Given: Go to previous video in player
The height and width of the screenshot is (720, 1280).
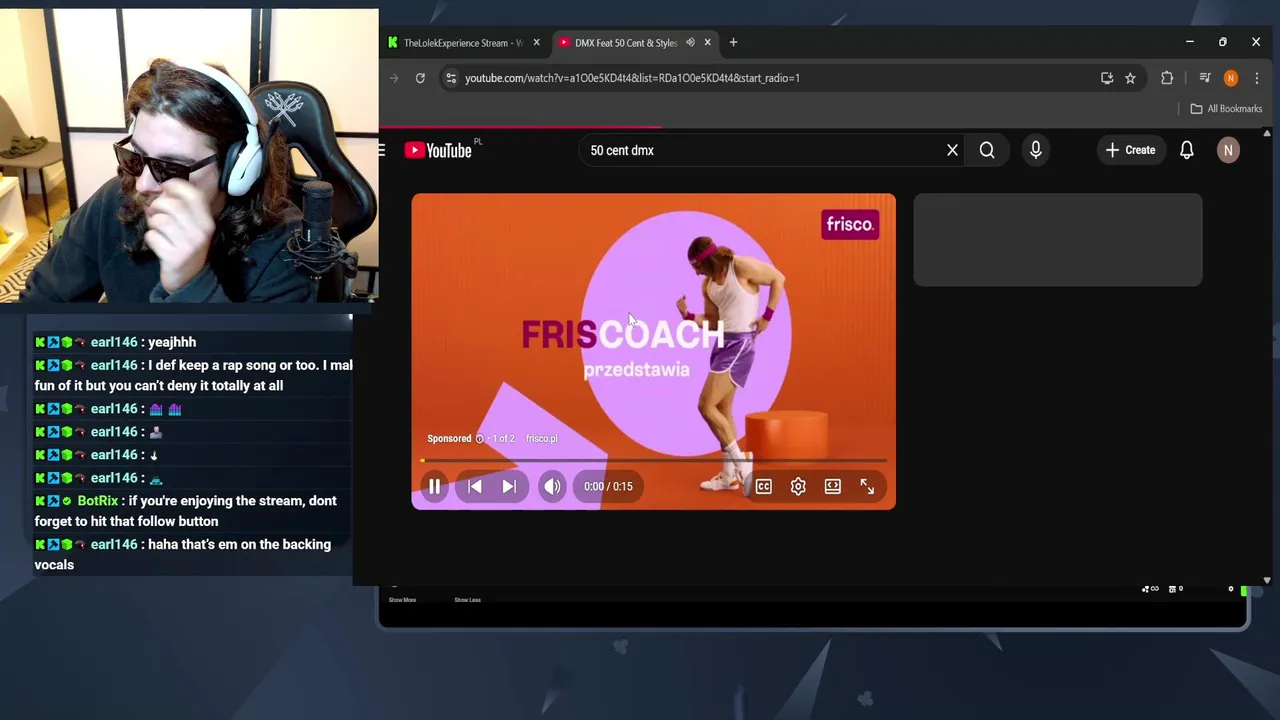Looking at the screenshot, I should 475,486.
